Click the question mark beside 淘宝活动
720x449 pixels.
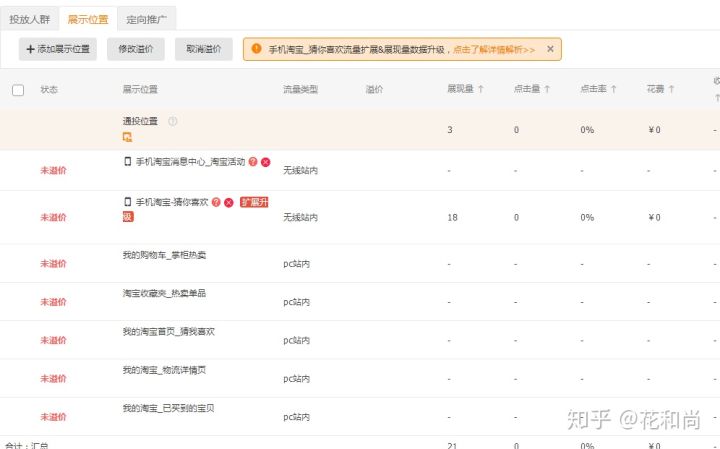point(253,161)
